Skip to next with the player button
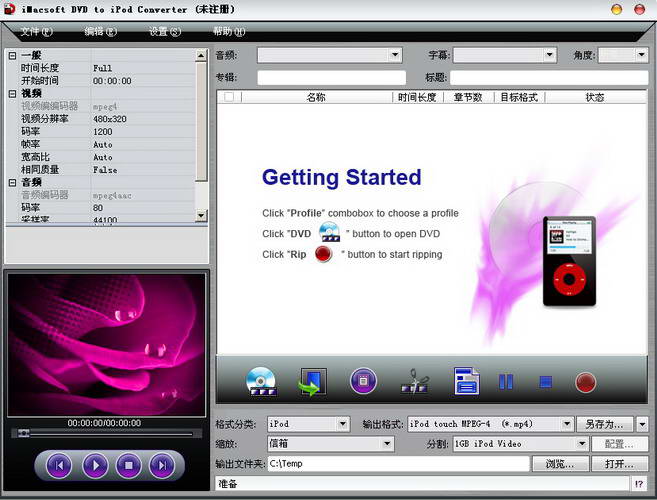Viewport: 657px width, 500px height. pos(162,465)
